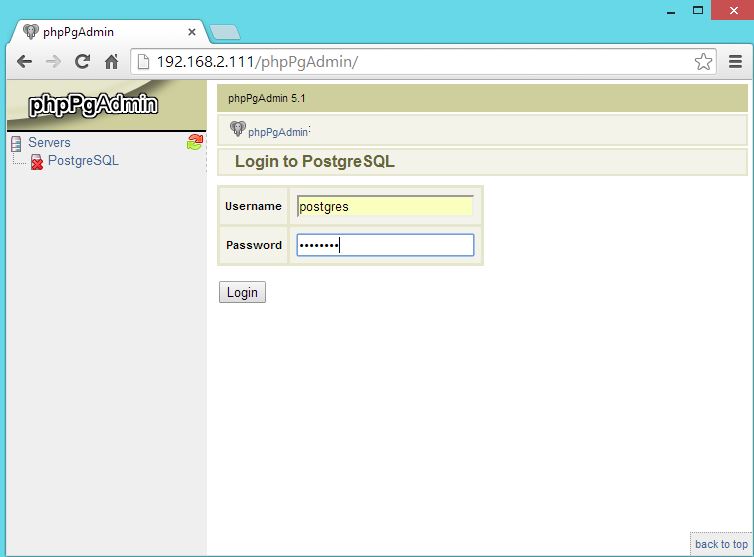Open the Servers tree node
This screenshot has height=557, width=754.
[x=49, y=142]
